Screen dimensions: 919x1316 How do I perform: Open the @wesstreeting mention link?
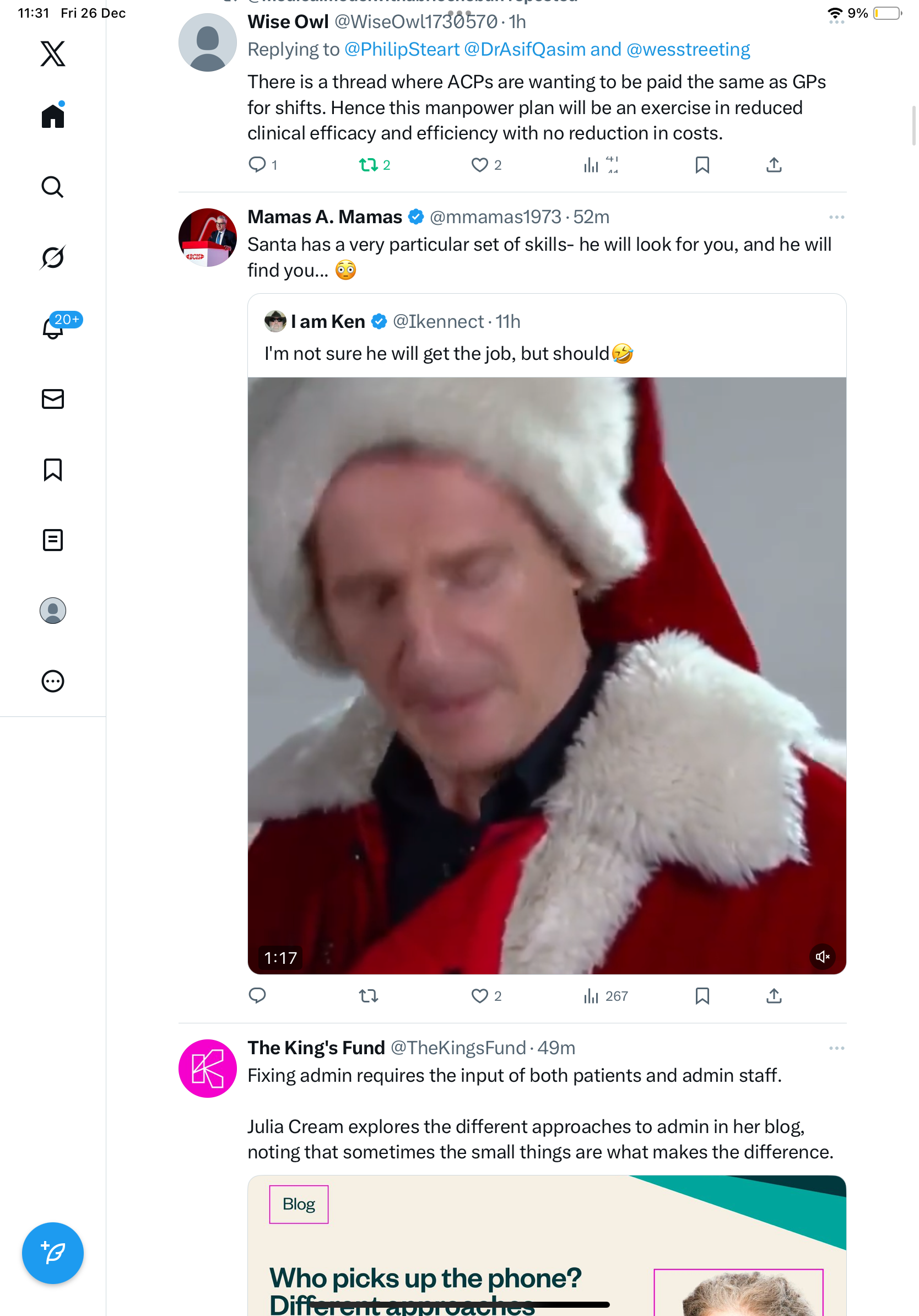[x=688, y=50]
